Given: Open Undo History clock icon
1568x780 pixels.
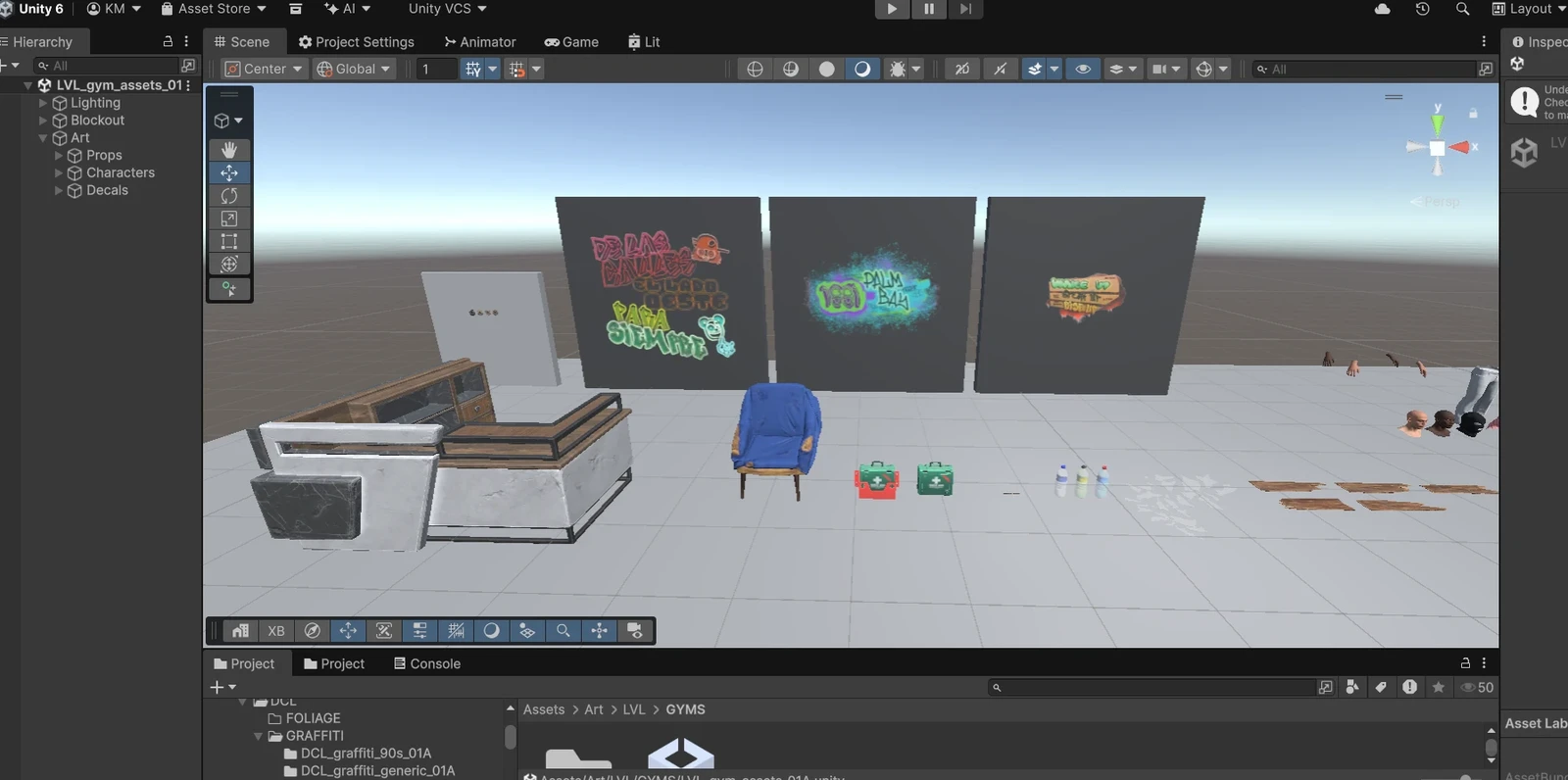Looking at the screenshot, I should 1423,9.
